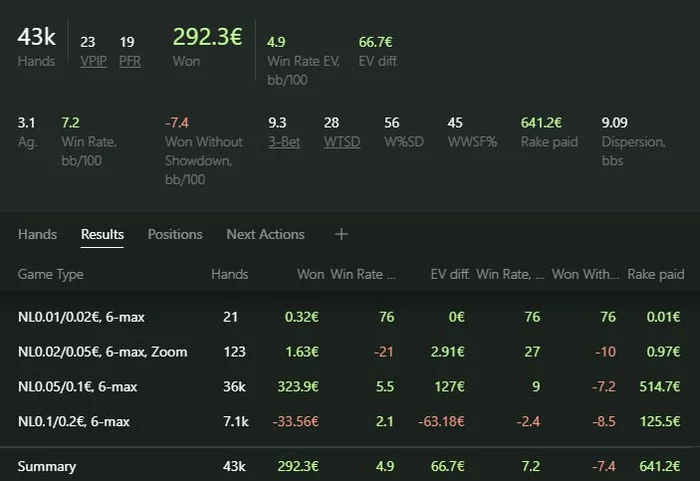The image size is (700, 481).
Task: Click the 292.3€ Won stat
Action: point(208,37)
